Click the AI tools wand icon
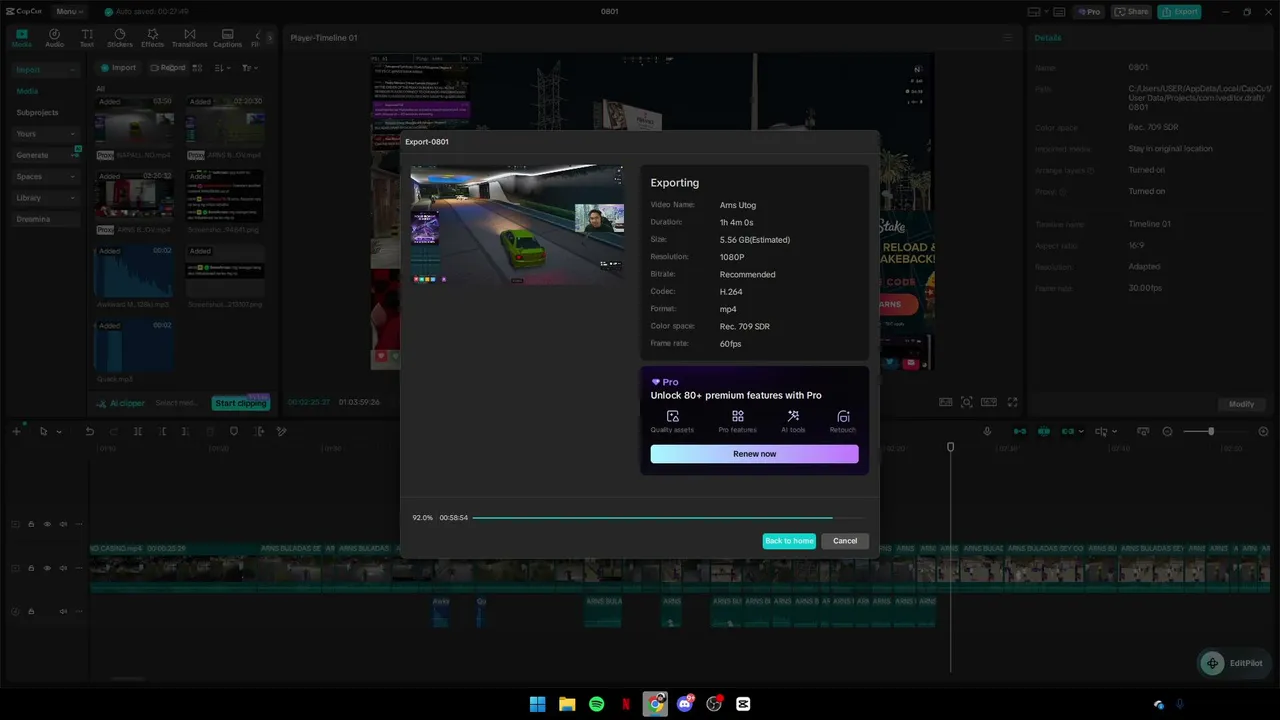The height and width of the screenshot is (720, 1280). click(x=793, y=416)
